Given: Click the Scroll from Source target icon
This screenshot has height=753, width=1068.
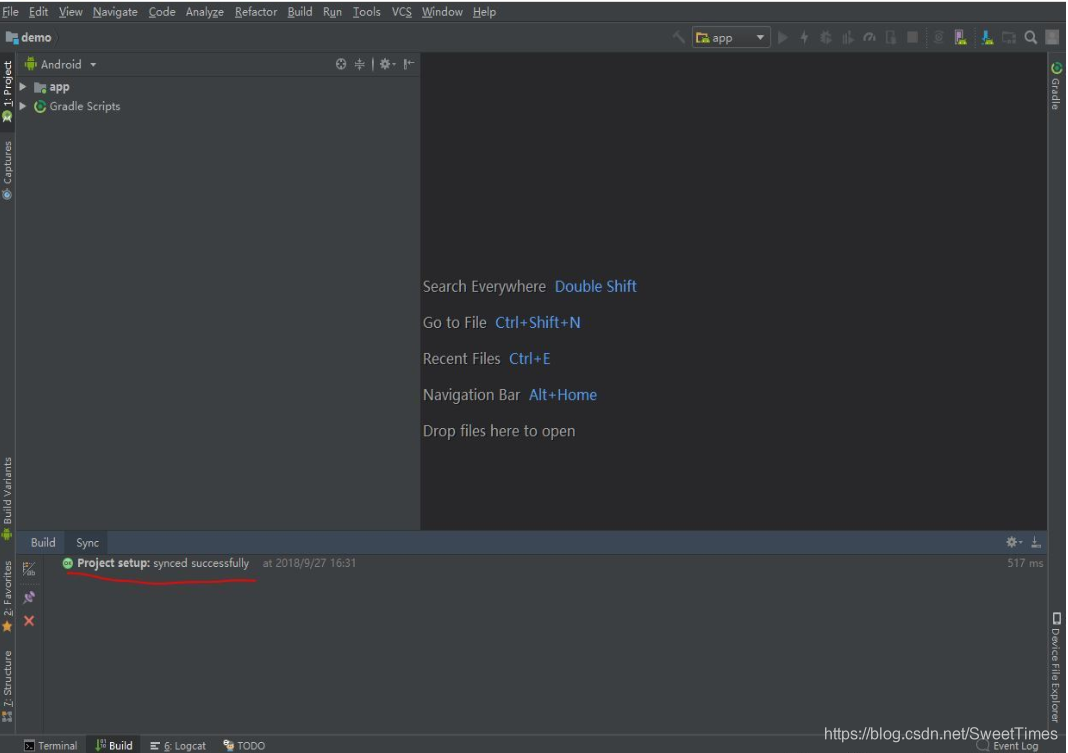Looking at the screenshot, I should coord(341,64).
